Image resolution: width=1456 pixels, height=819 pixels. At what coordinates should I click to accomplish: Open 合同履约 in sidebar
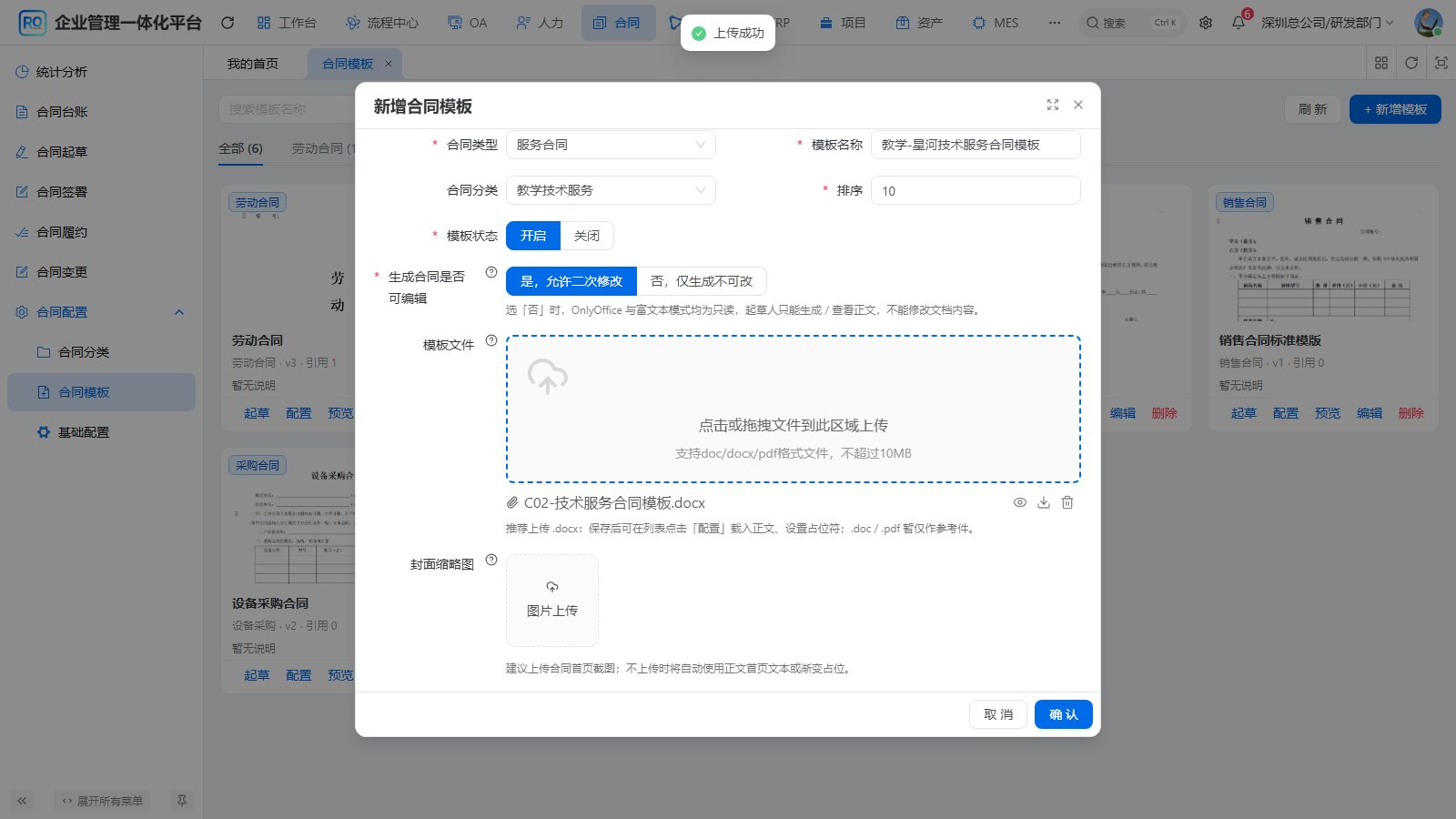(101, 232)
